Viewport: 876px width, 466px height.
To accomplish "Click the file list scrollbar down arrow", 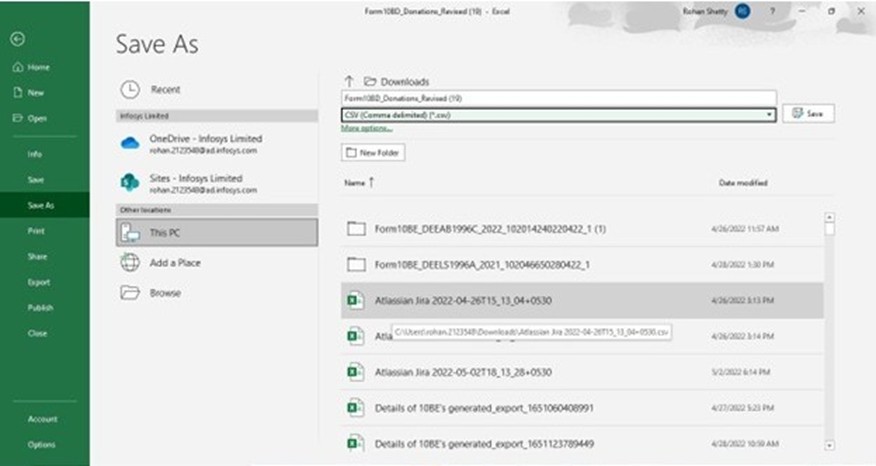I will coord(830,445).
